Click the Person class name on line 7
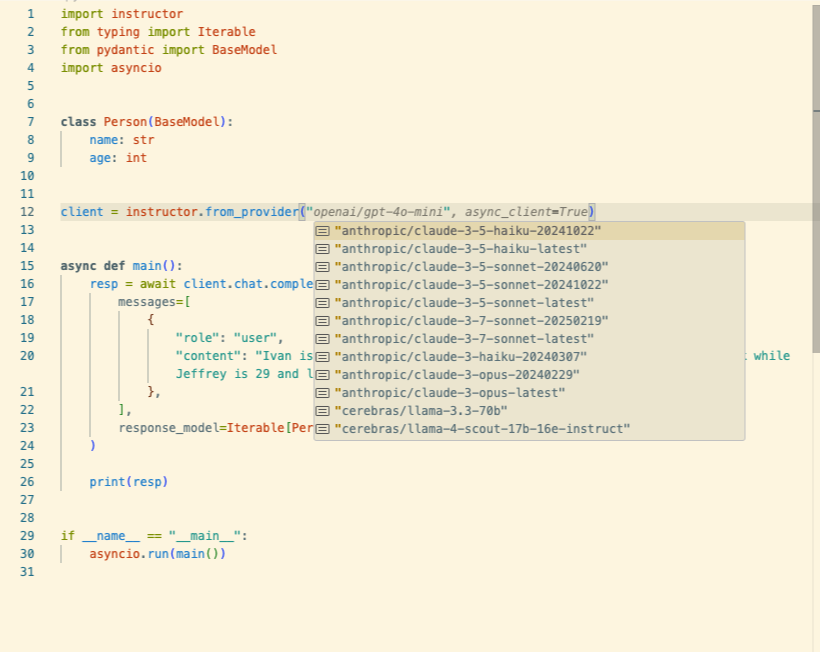Image resolution: width=820 pixels, height=652 pixels. tap(125, 122)
